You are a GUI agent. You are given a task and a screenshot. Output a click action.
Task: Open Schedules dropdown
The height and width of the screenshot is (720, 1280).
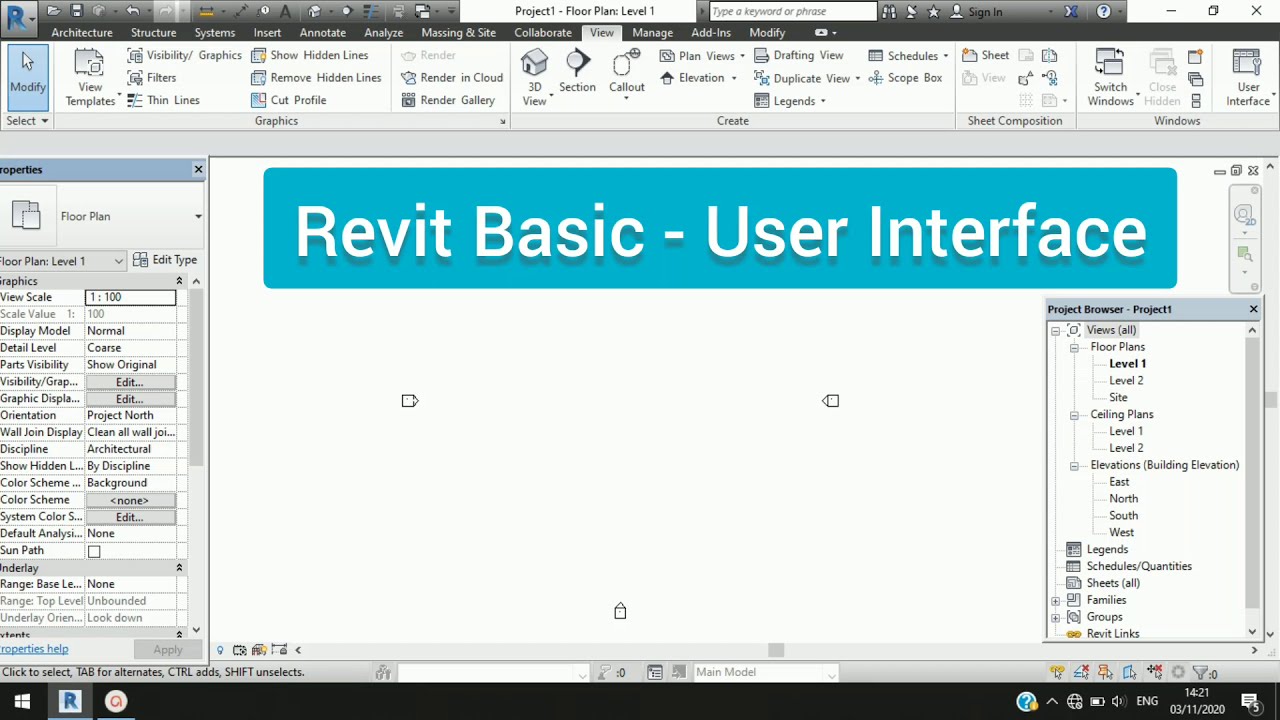click(x=908, y=55)
